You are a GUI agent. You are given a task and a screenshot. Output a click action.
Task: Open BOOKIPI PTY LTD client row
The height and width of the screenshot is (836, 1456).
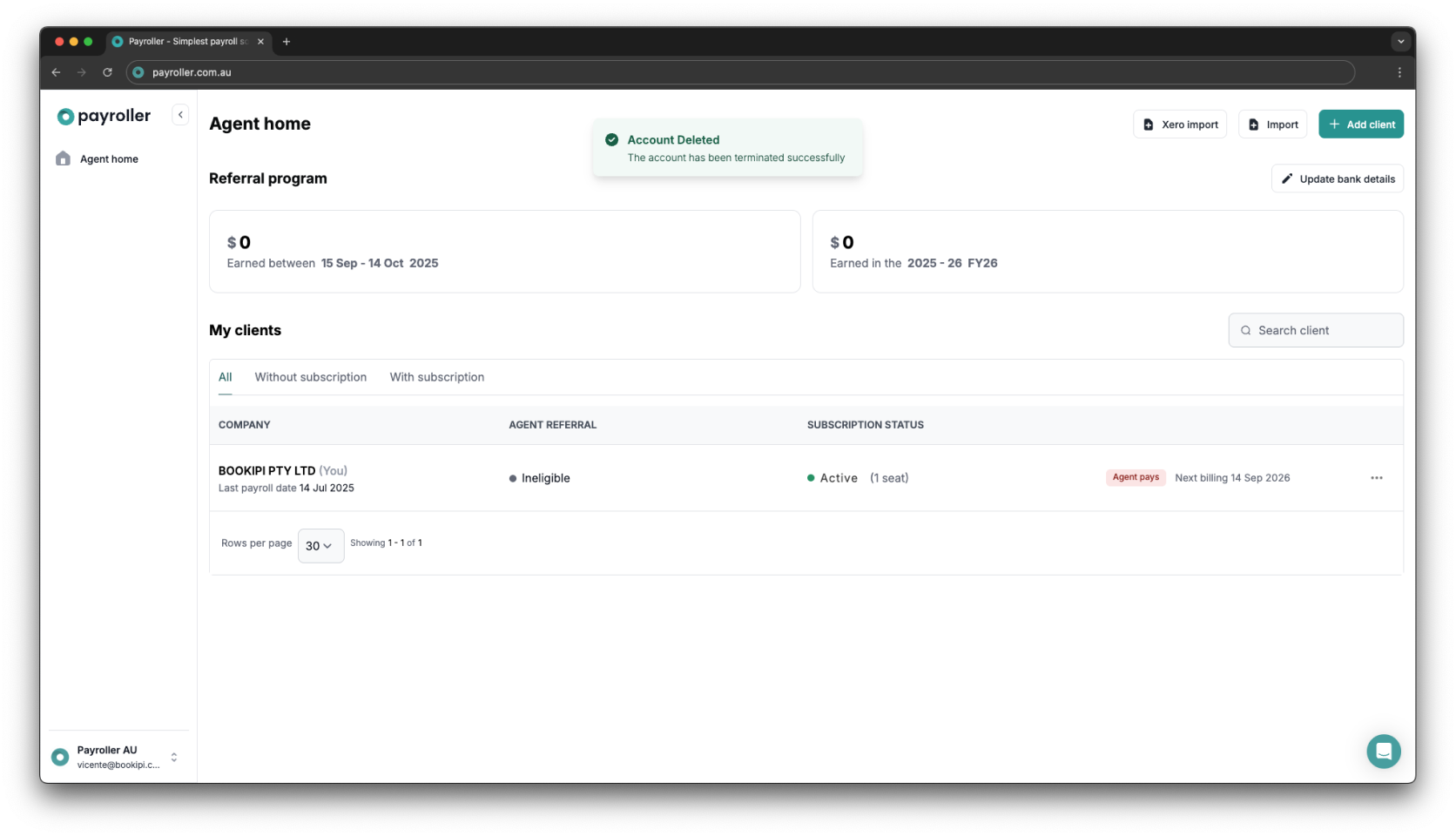coord(806,478)
